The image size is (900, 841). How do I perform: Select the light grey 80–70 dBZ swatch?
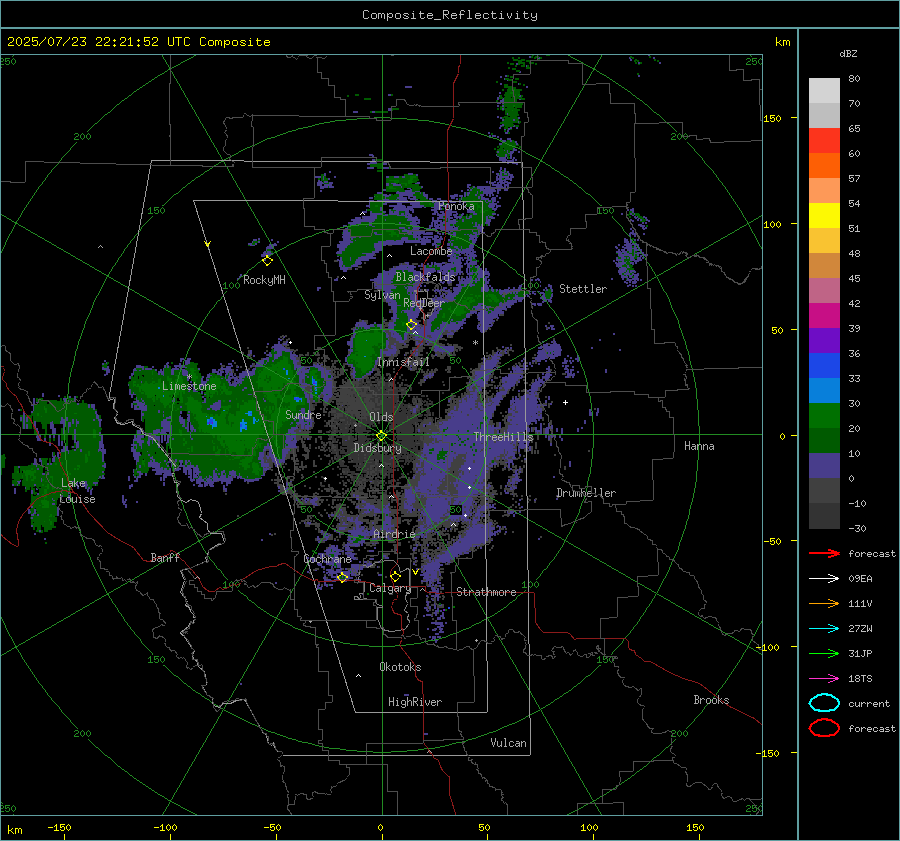click(824, 91)
